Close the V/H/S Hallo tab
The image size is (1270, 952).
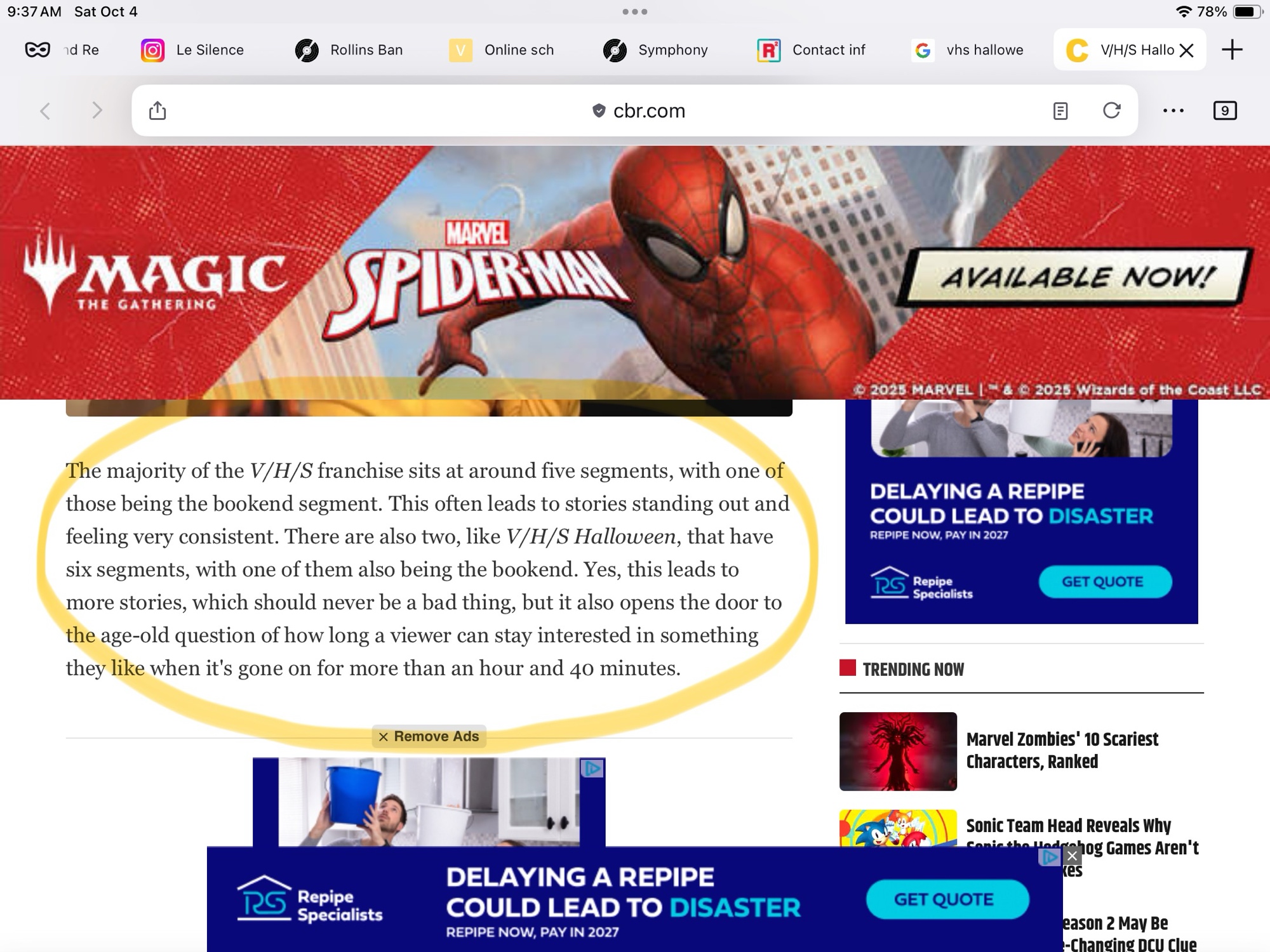click(1186, 50)
